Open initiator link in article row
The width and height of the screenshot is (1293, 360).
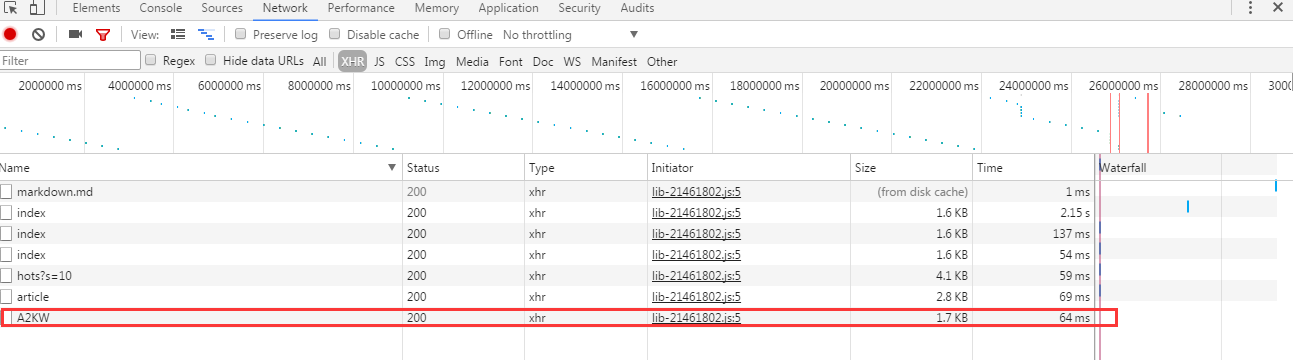[696, 296]
